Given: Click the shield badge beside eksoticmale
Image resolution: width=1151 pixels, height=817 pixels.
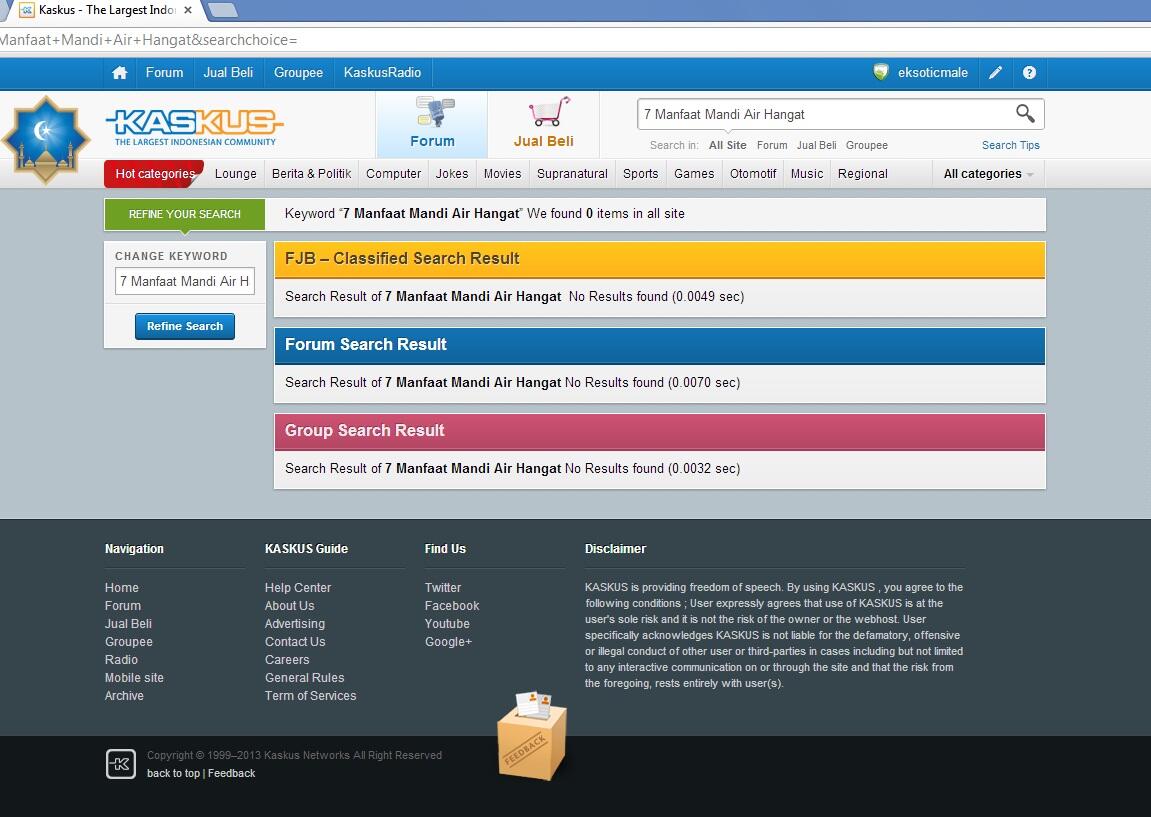Looking at the screenshot, I should coord(881,72).
